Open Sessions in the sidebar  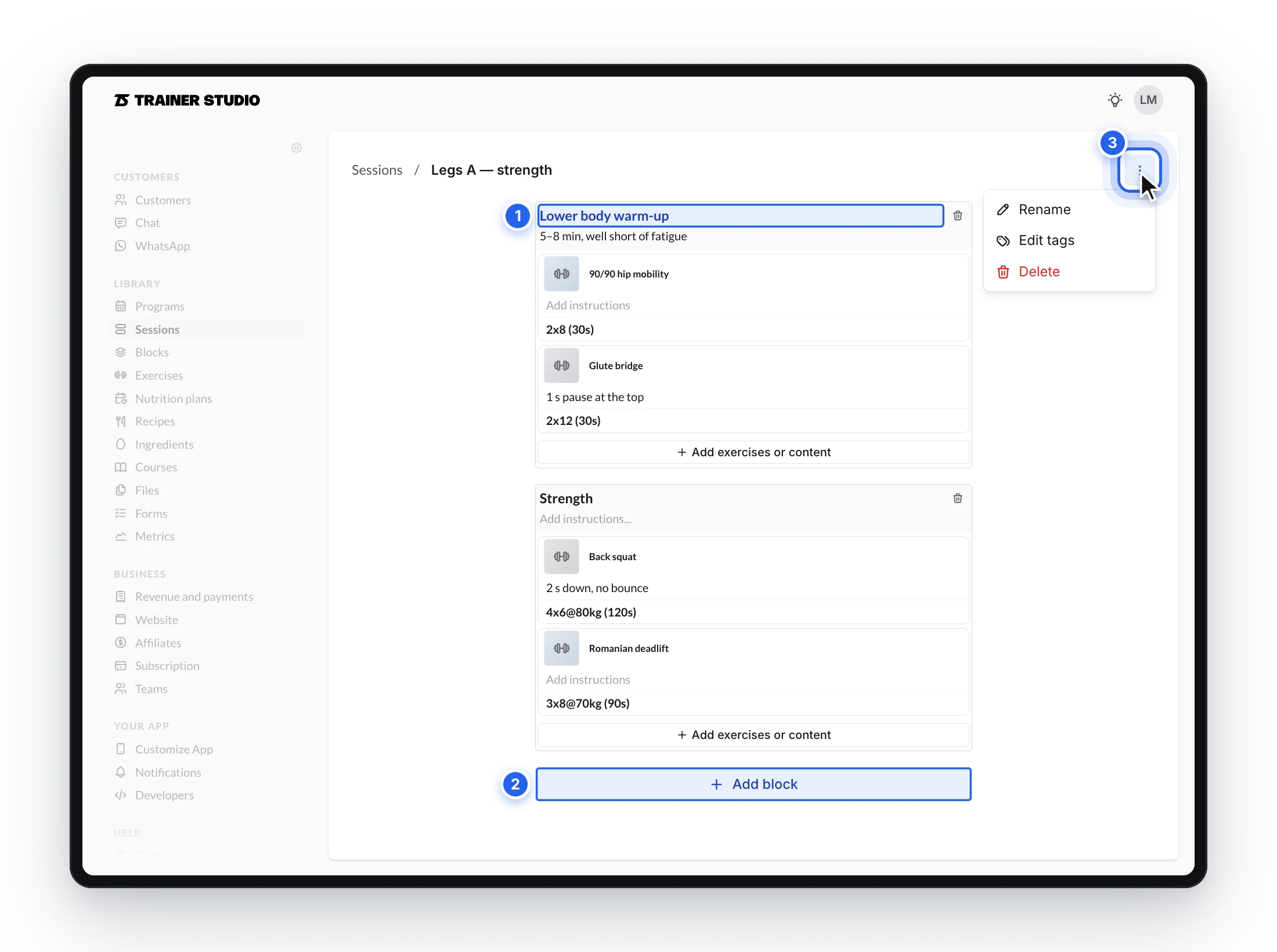click(206, 329)
